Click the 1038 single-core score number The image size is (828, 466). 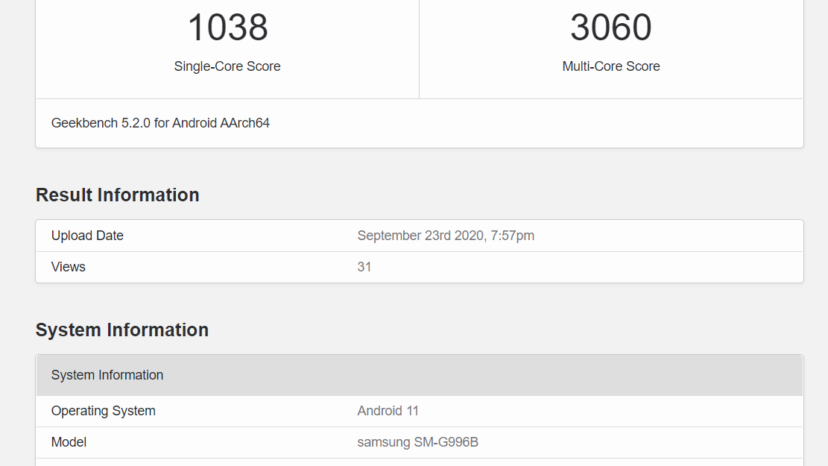[227, 28]
